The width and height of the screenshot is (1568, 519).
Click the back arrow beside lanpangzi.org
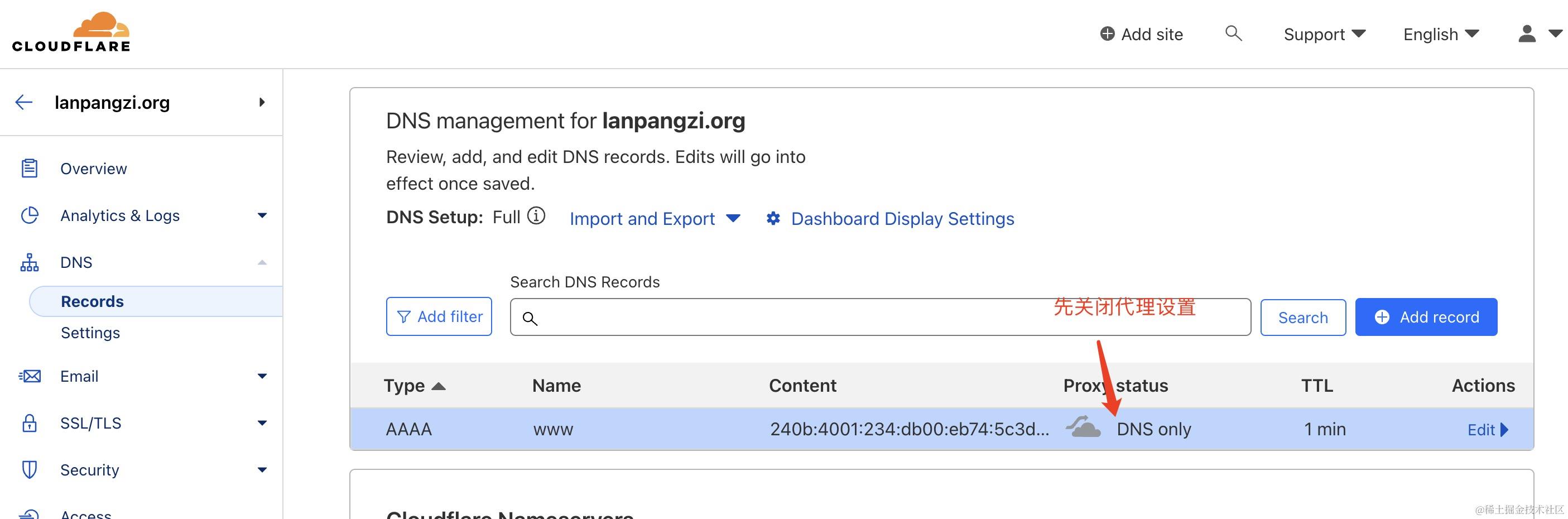24,102
